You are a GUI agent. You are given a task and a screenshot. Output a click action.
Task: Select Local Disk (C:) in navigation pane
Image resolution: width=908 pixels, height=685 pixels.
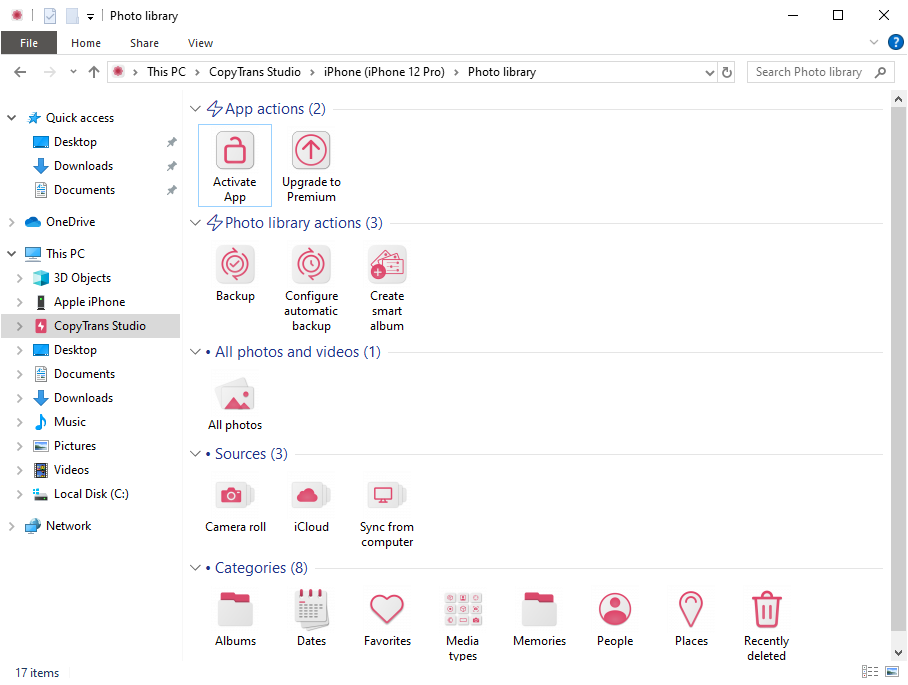(x=91, y=494)
